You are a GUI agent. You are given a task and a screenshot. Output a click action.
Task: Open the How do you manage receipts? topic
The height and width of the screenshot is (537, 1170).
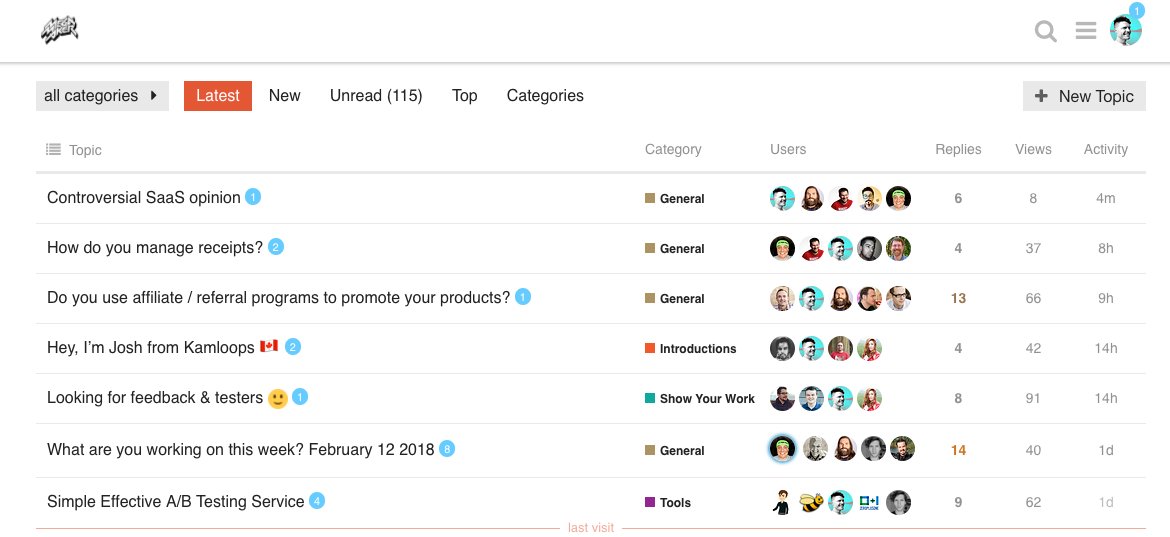coord(155,247)
